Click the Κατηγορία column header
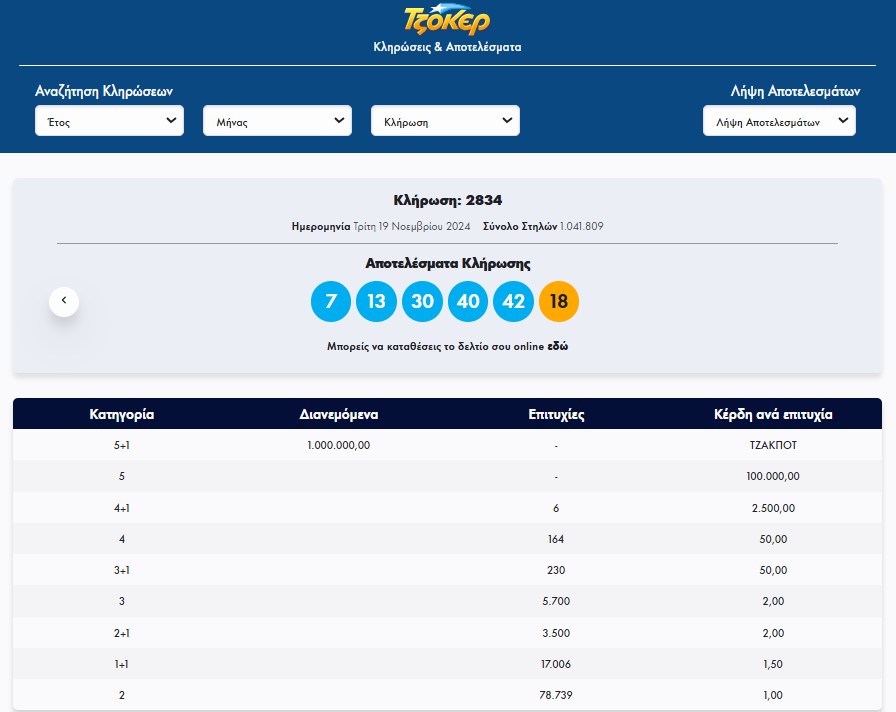 pyautogui.click(x=122, y=414)
